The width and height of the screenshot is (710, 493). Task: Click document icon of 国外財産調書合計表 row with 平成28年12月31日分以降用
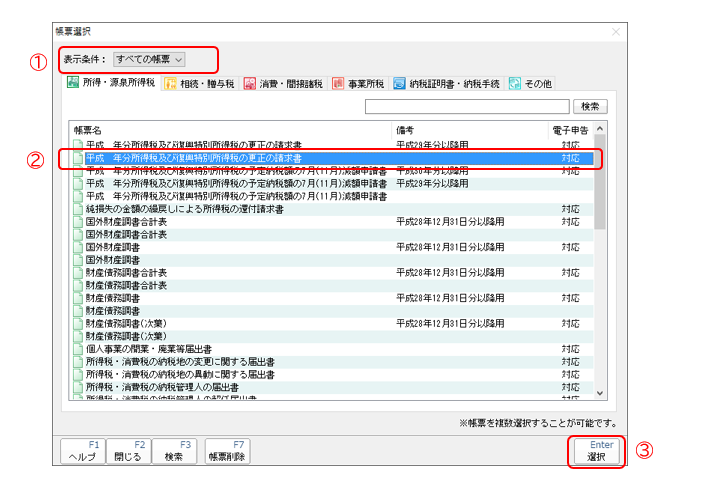pyautogui.click(x=78, y=221)
